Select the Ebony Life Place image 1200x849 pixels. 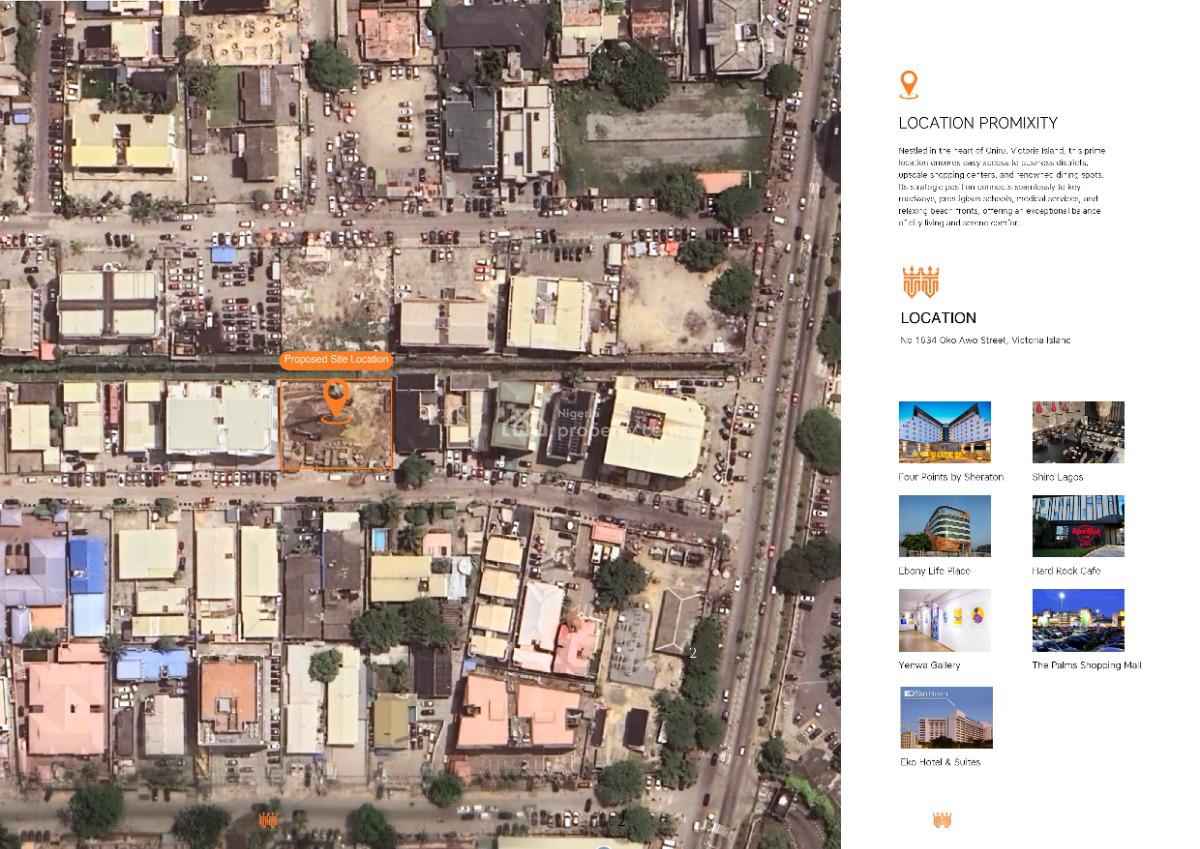click(x=944, y=526)
